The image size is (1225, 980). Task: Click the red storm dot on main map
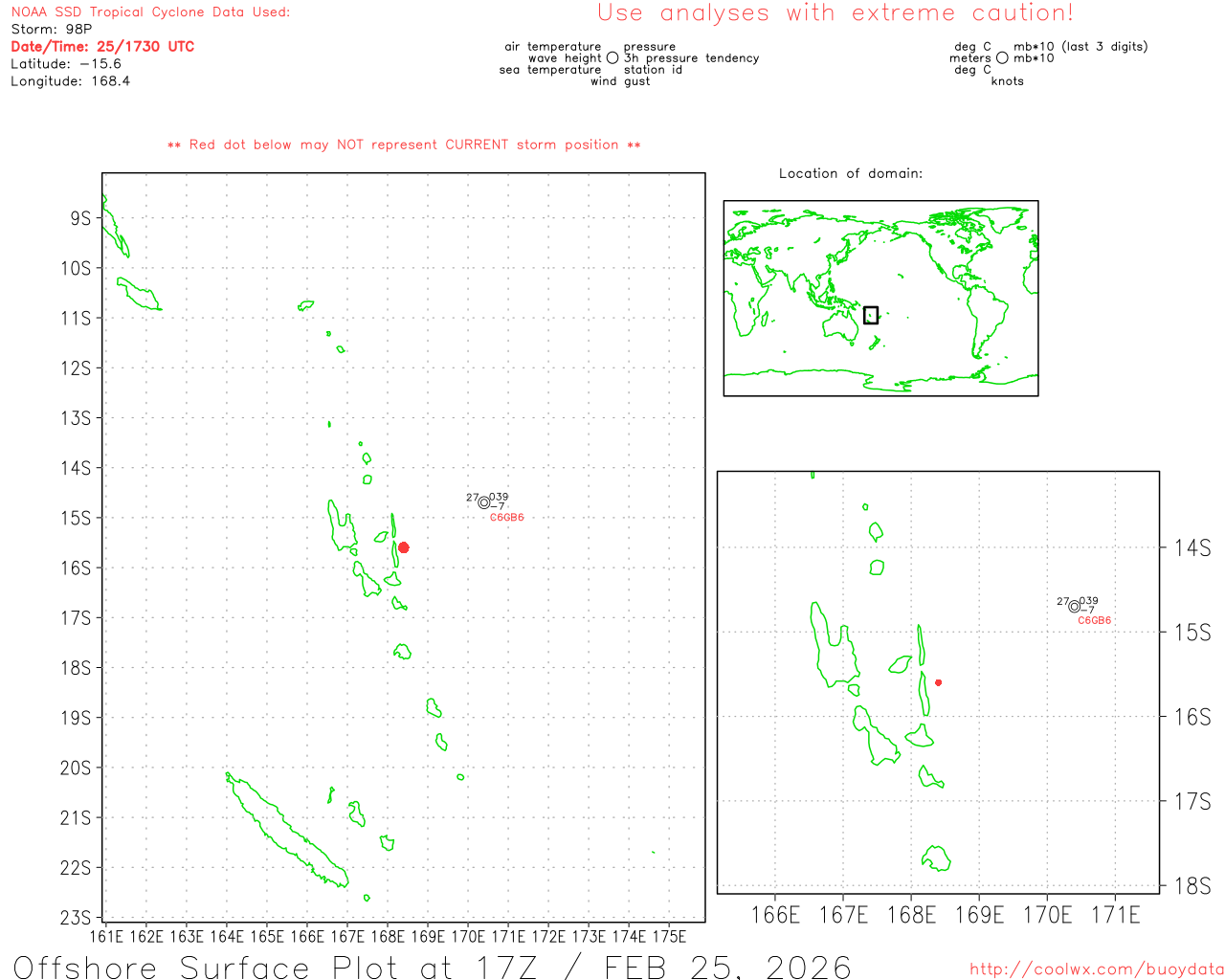coord(404,547)
